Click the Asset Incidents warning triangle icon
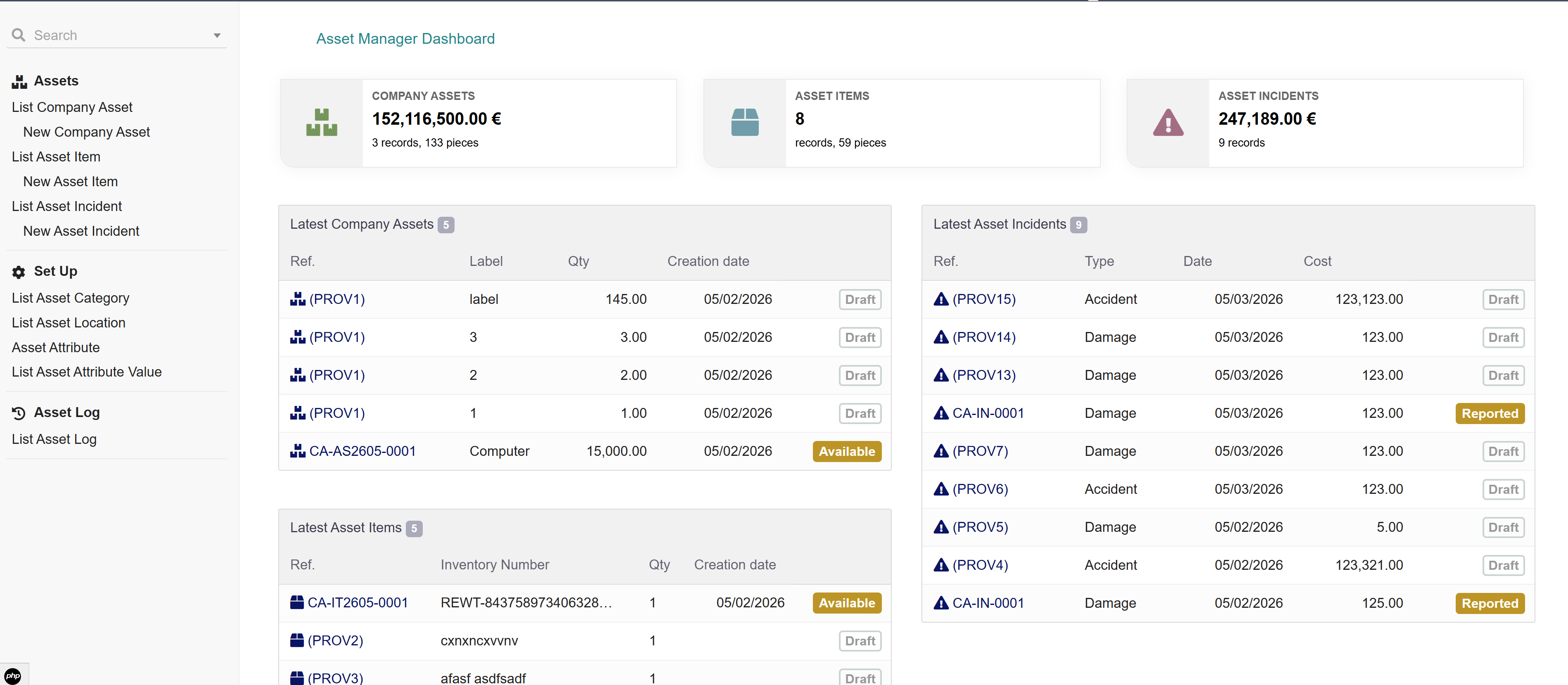 (1168, 122)
